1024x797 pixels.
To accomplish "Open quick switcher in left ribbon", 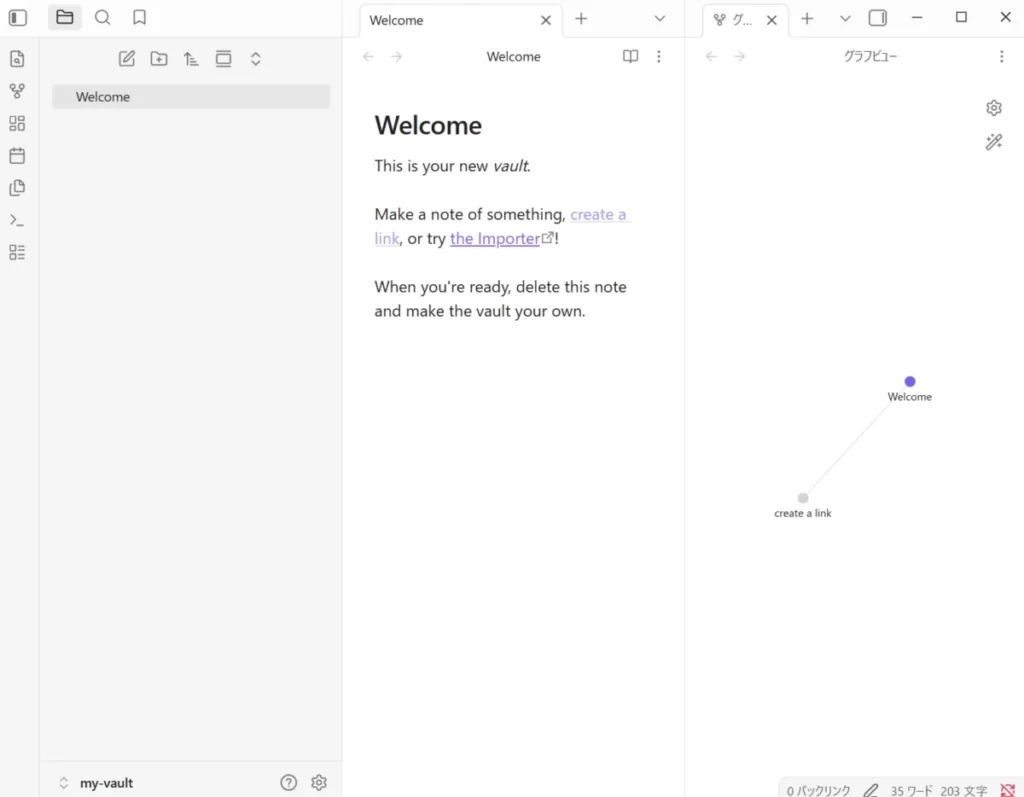I will [17, 59].
